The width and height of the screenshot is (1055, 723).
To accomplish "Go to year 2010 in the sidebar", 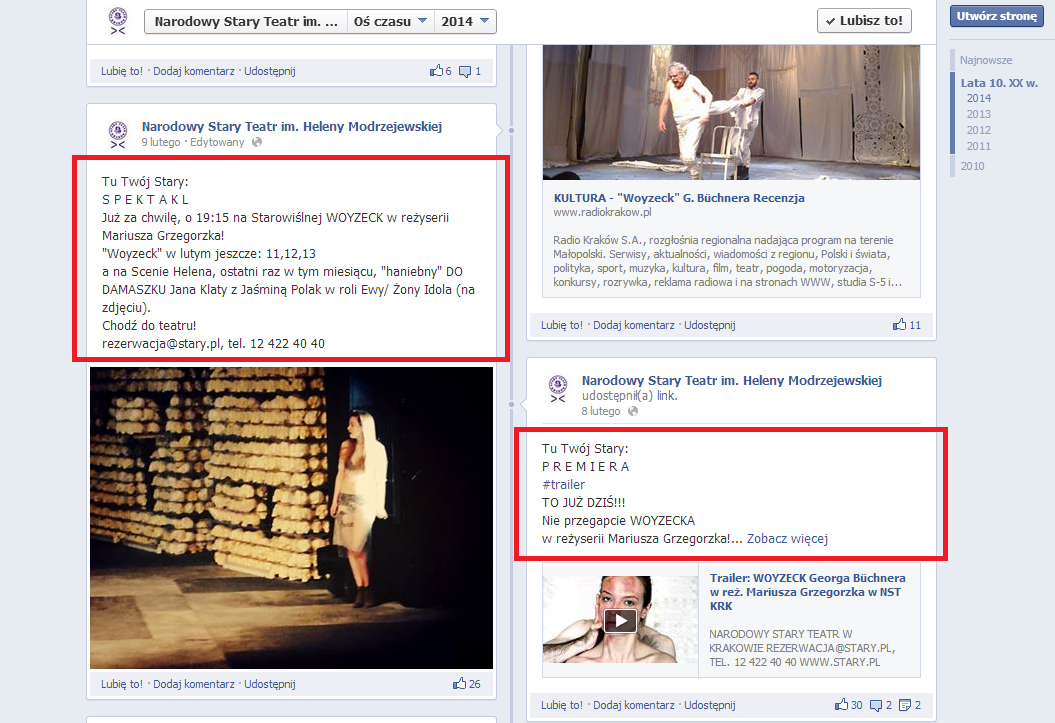I will click(x=972, y=166).
